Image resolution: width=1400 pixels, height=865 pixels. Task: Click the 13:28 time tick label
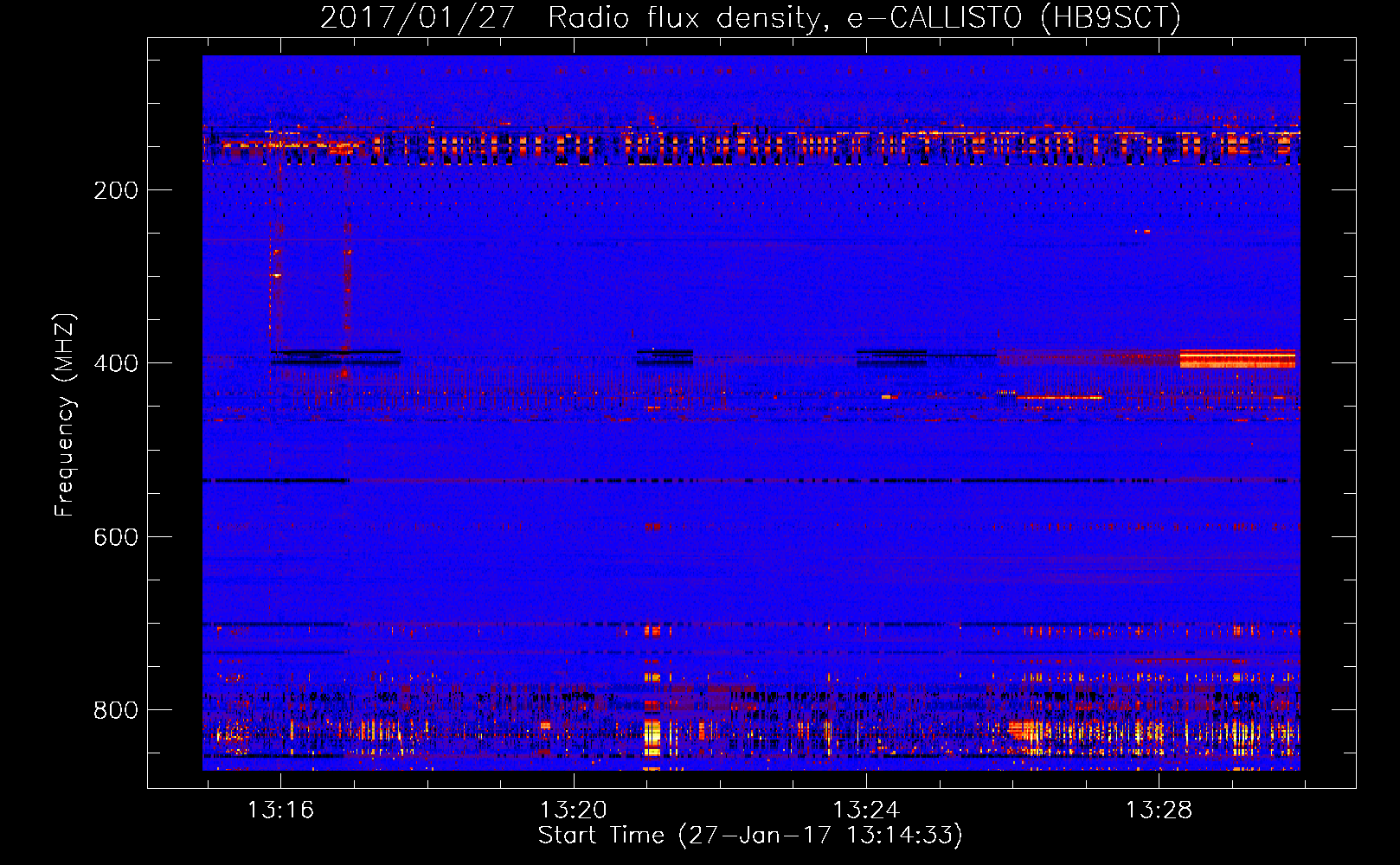[x=1158, y=811]
